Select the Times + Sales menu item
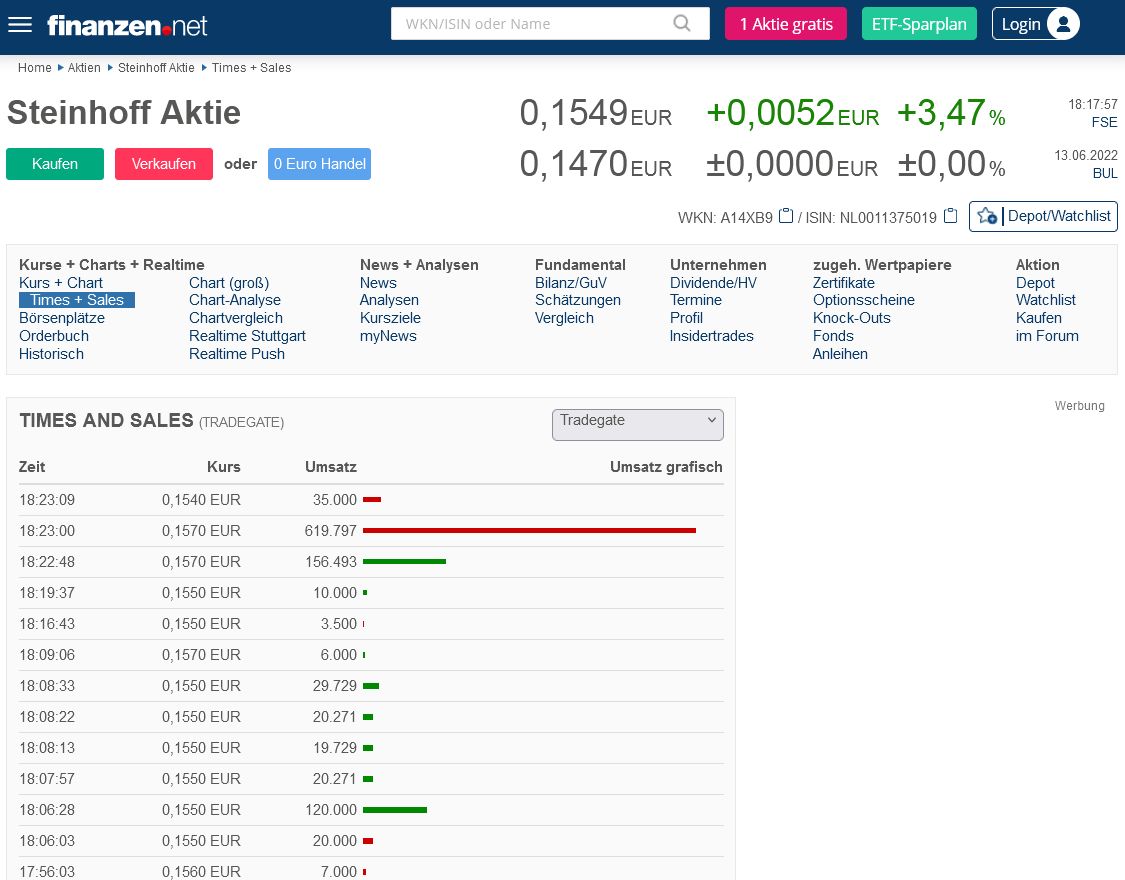1125x880 pixels. (x=77, y=300)
